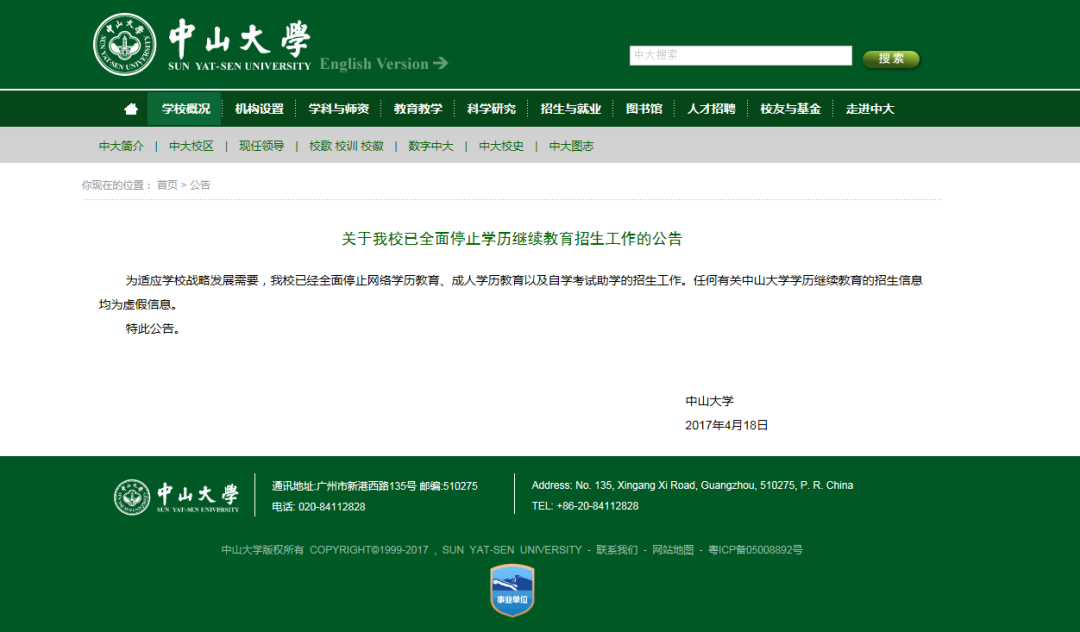Focus the 中大搜索 search box
1080x632 pixels.
coord(740,55)
